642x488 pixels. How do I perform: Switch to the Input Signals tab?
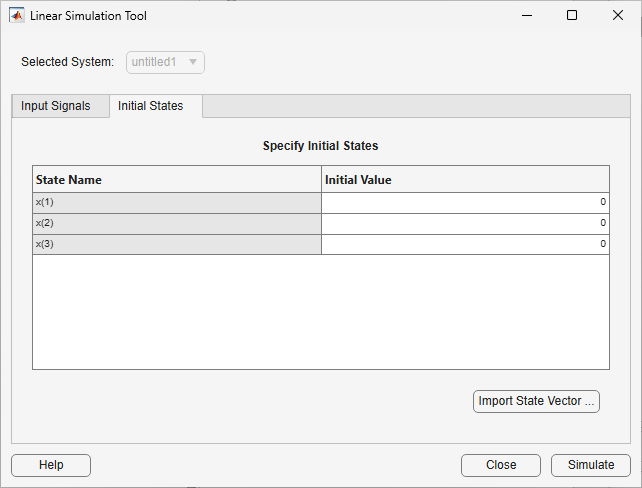pos(56,106)
